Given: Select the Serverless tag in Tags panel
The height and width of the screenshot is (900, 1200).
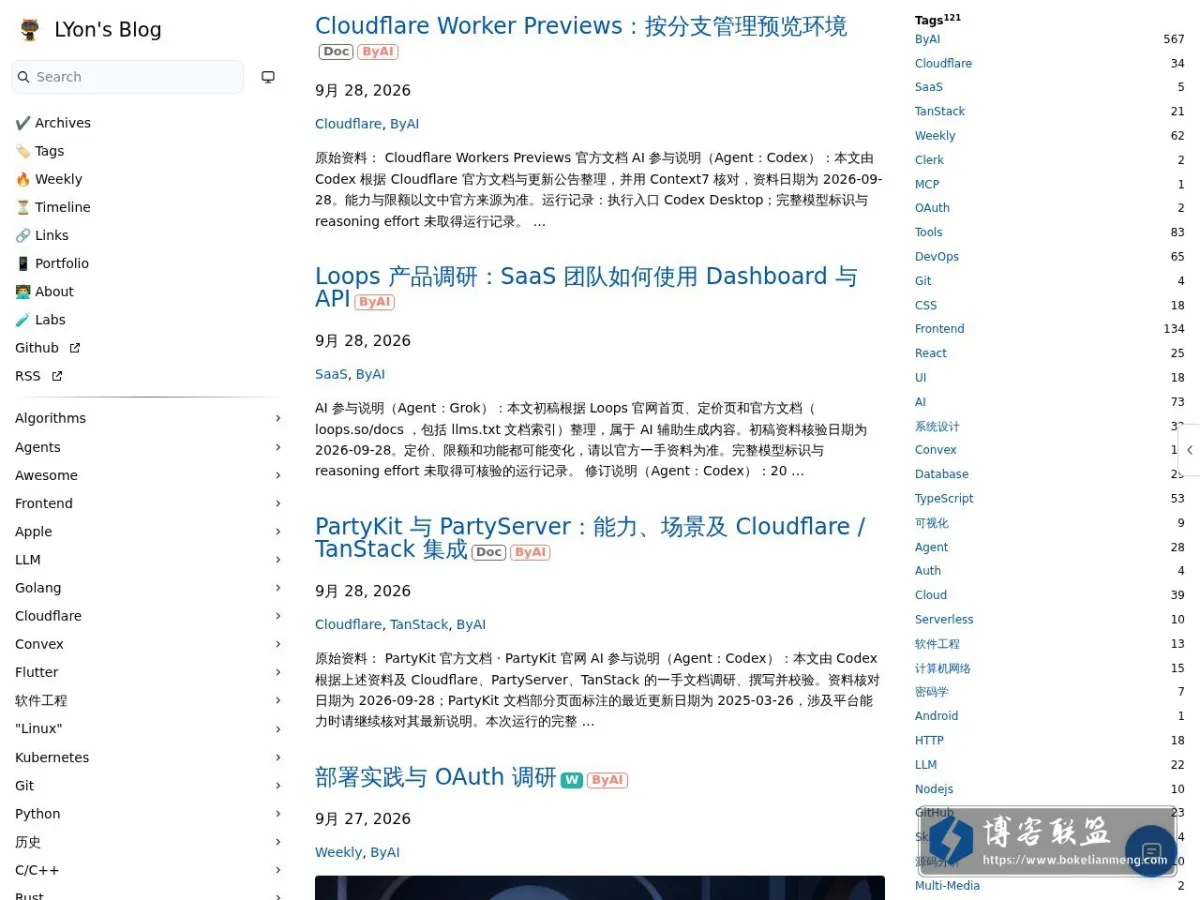Looking at the screenshot, I should pos(944,619).
